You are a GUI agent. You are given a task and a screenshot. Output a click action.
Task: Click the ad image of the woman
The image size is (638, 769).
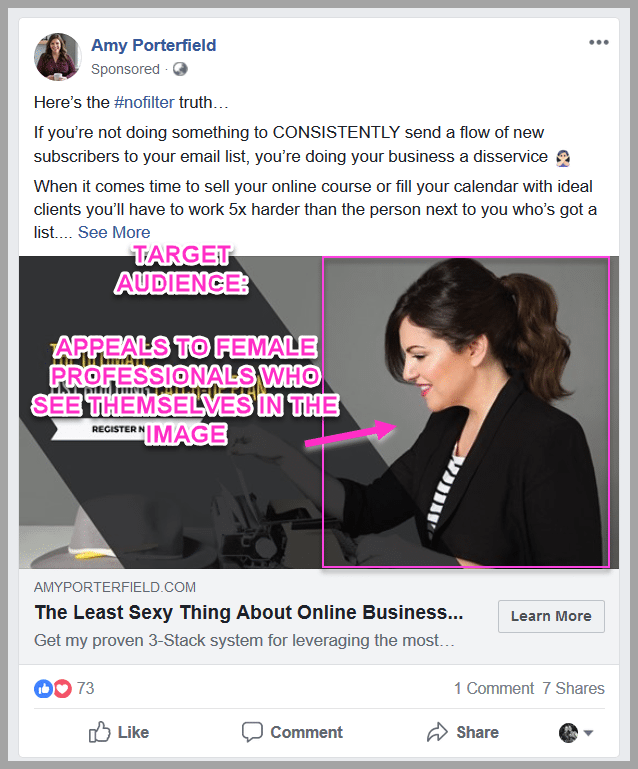pos(319,412)
